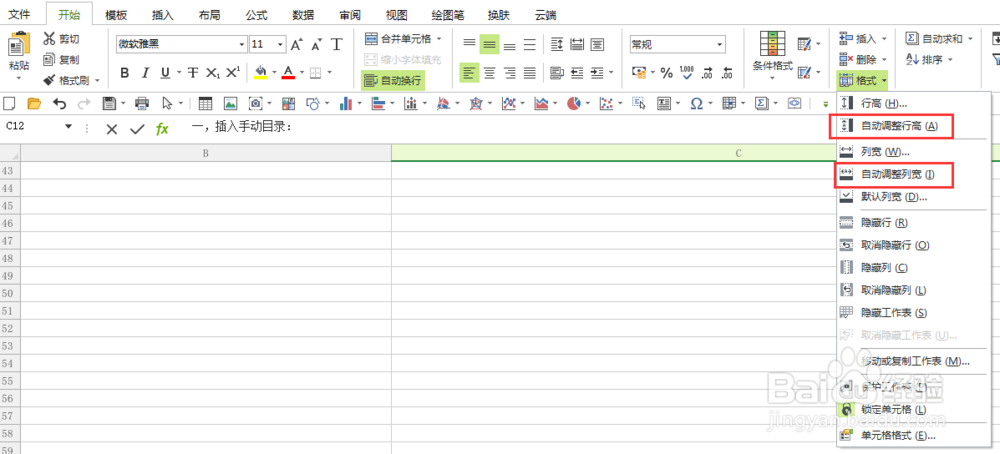Viewport: 1000px width, 454px height.
Task: Insert a column chart icon
Action: (x=346, y=103)
